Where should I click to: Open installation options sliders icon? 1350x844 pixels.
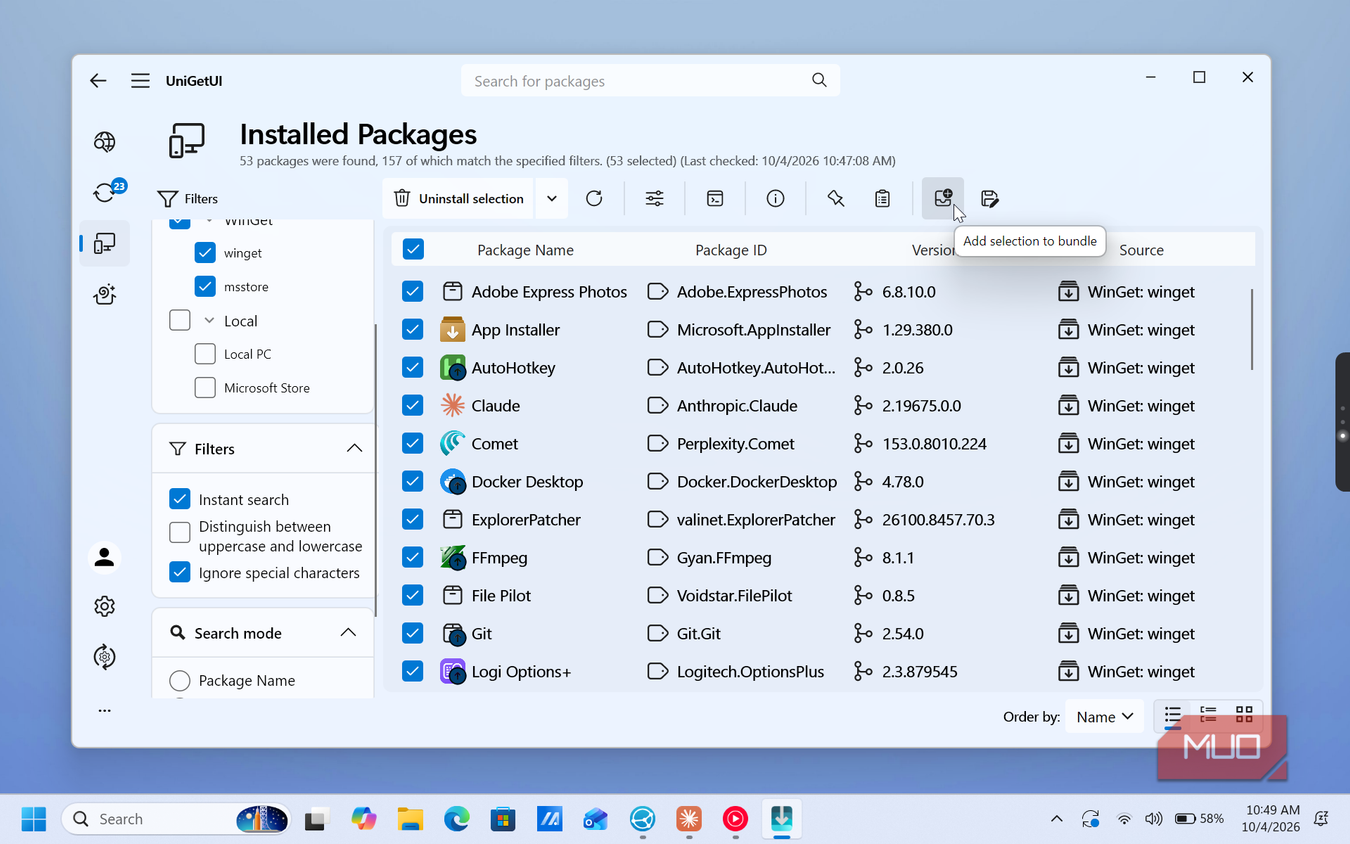pyautogui.click(x=654, y=198)
